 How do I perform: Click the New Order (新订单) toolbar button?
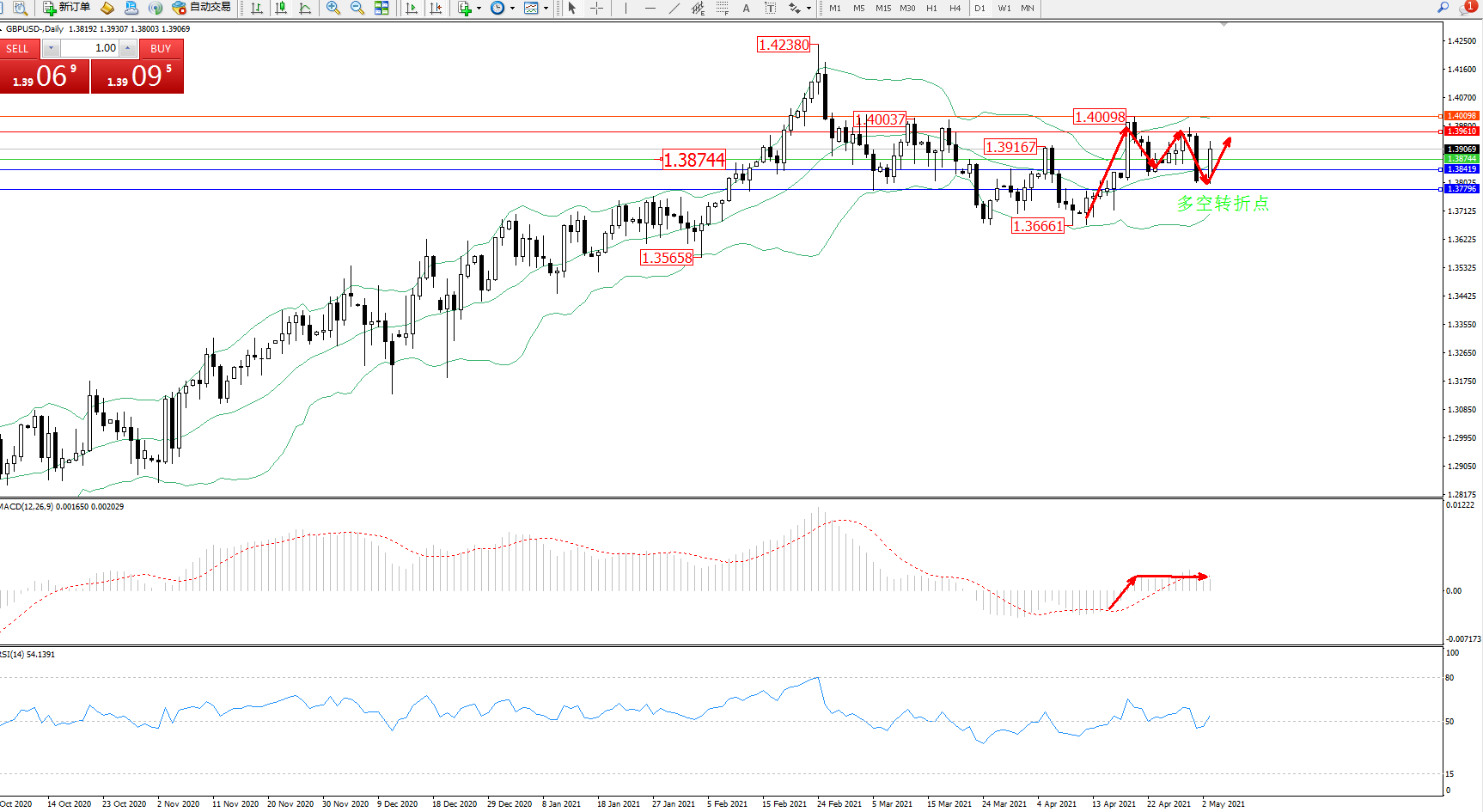click(x=66, y=8)
